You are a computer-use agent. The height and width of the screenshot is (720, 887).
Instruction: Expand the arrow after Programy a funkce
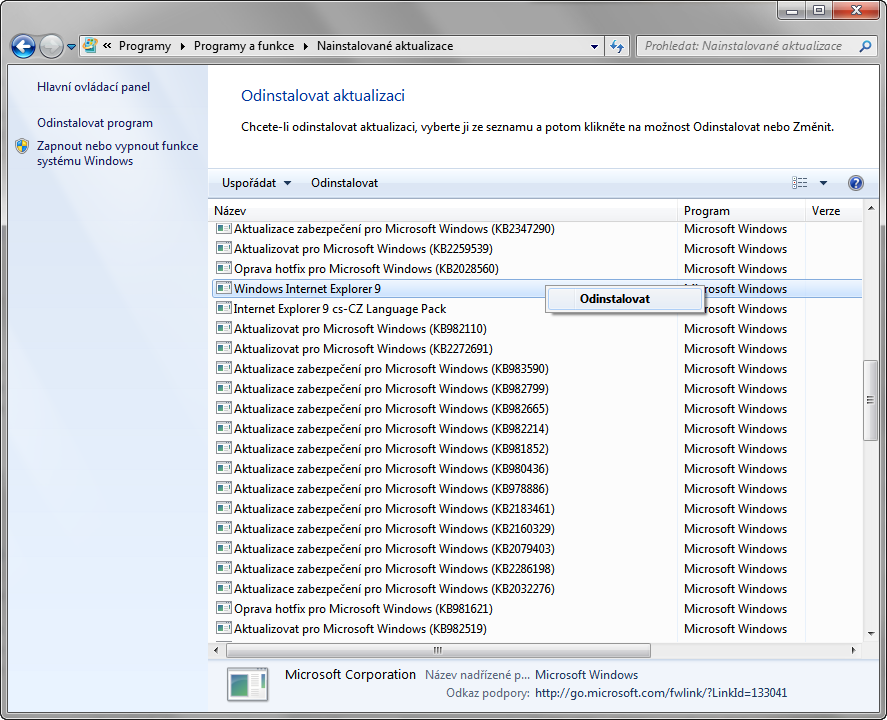(305, 46)
